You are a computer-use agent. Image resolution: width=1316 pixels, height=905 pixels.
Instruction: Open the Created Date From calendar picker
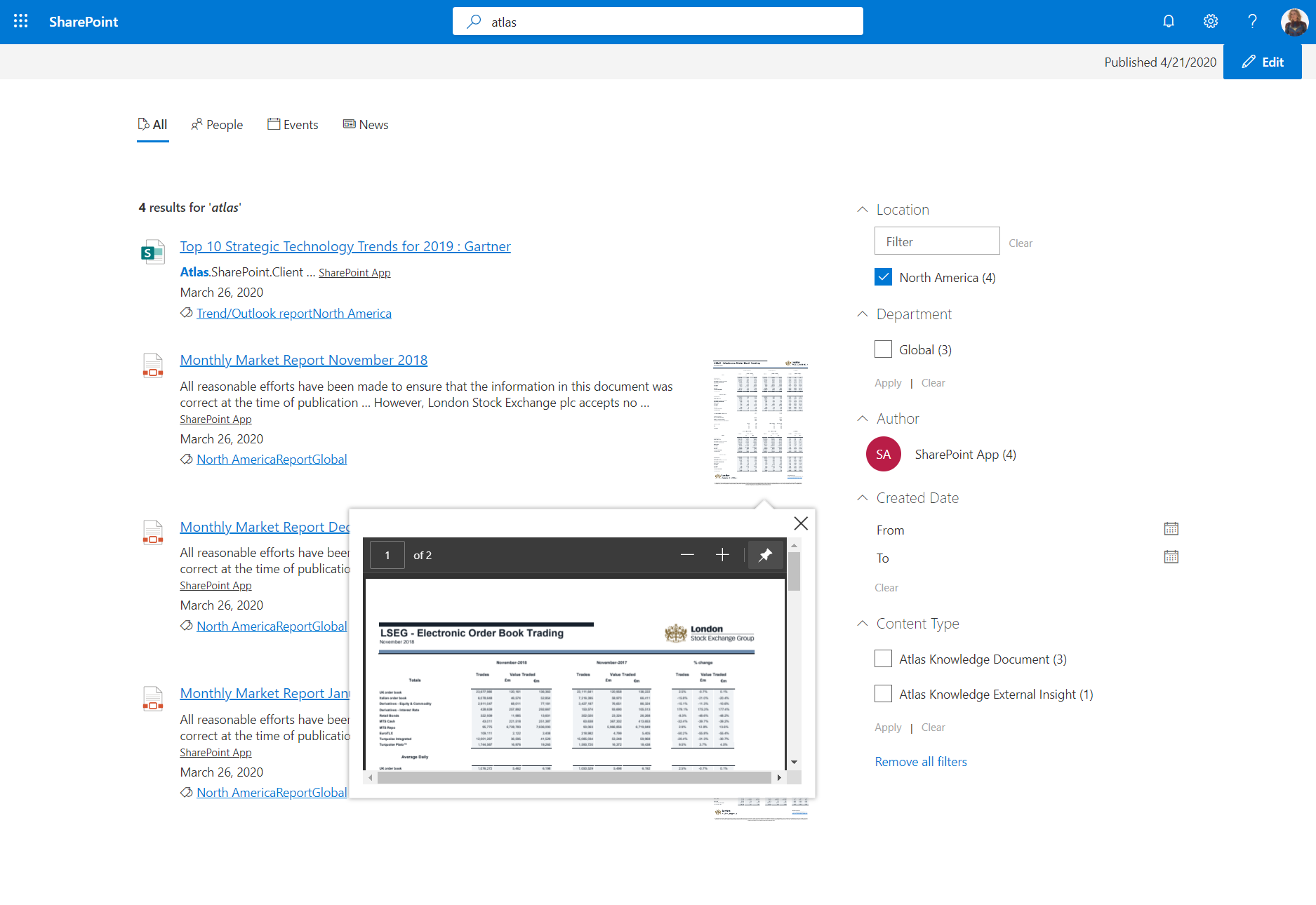pyautogui.click(x=1171, y=529)
